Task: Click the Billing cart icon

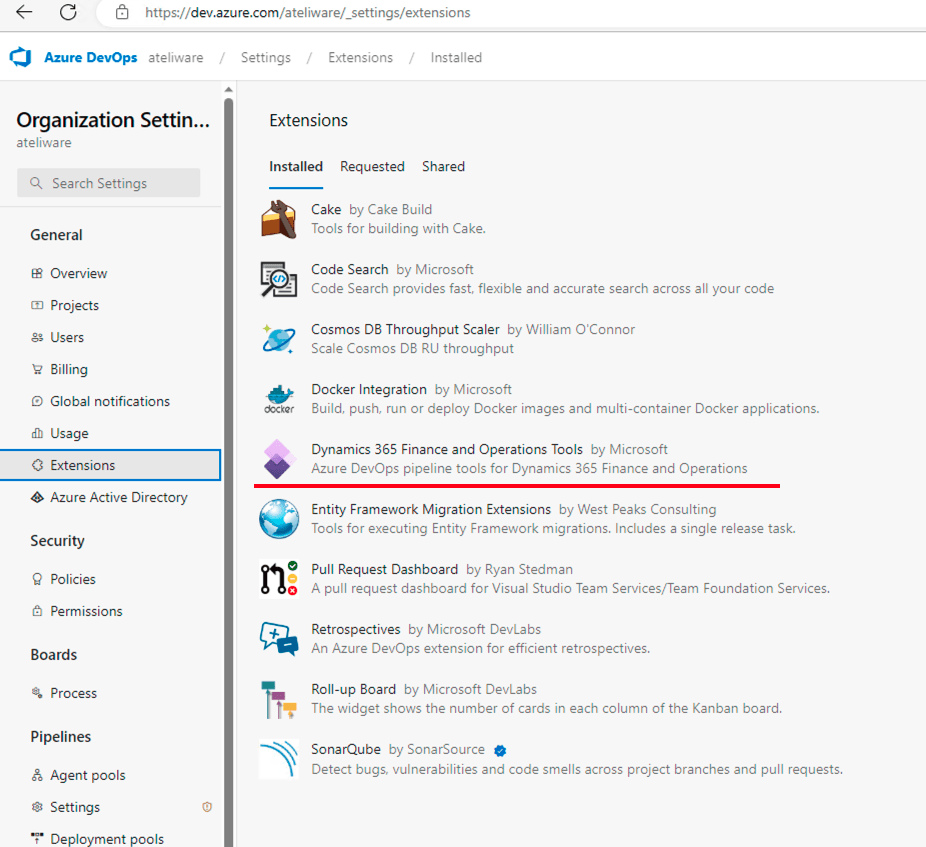Action: pos(37,369)
